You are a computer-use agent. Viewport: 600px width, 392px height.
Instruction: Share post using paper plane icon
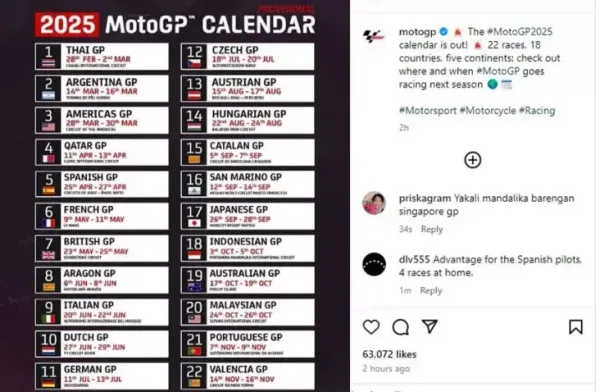[429, 327]
